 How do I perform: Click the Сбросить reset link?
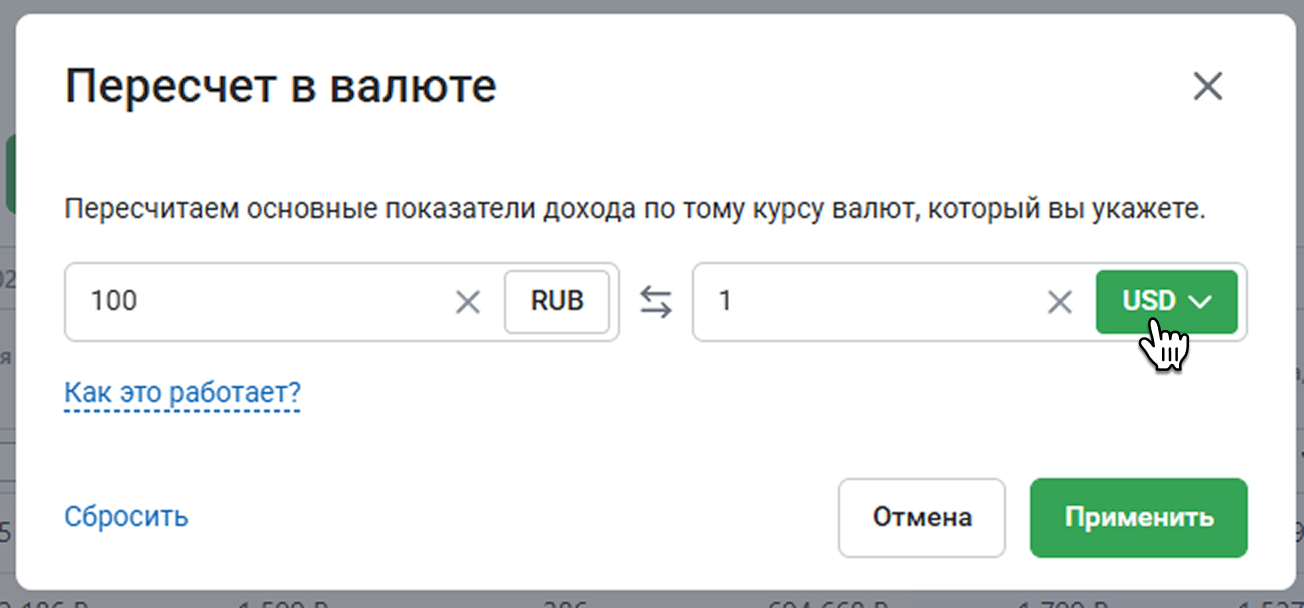point(126,517)
